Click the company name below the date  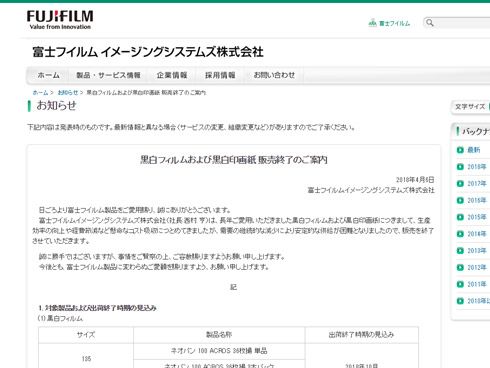pyautogui.click(x=371, y=190)
